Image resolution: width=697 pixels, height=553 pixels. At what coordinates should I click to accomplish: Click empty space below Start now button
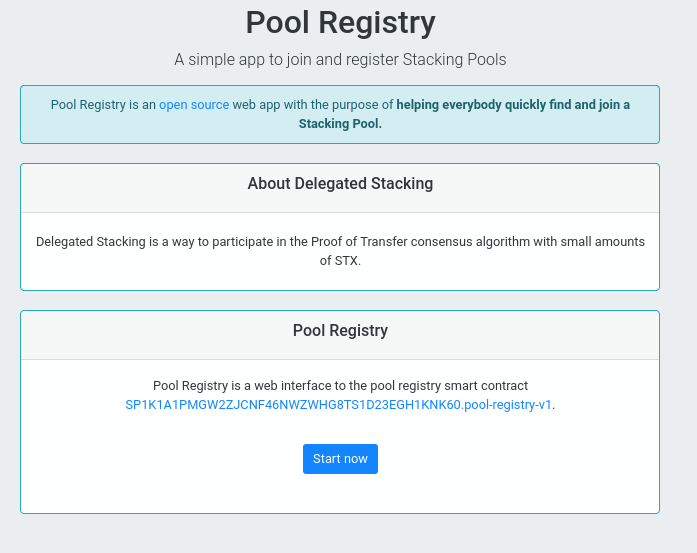click(340, 493)
